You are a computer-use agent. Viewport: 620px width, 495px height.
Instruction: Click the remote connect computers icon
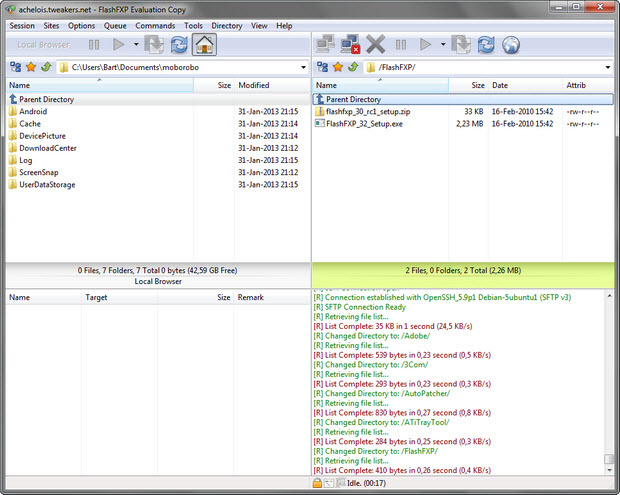pyautogui.click(x=325, y=44)
